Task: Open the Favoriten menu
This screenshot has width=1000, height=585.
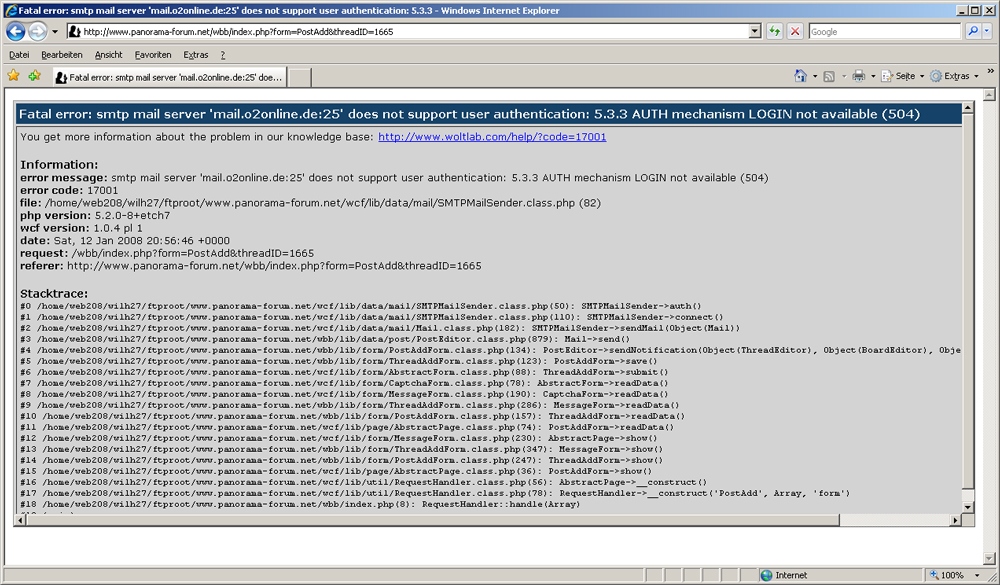Action: (153, 55)
